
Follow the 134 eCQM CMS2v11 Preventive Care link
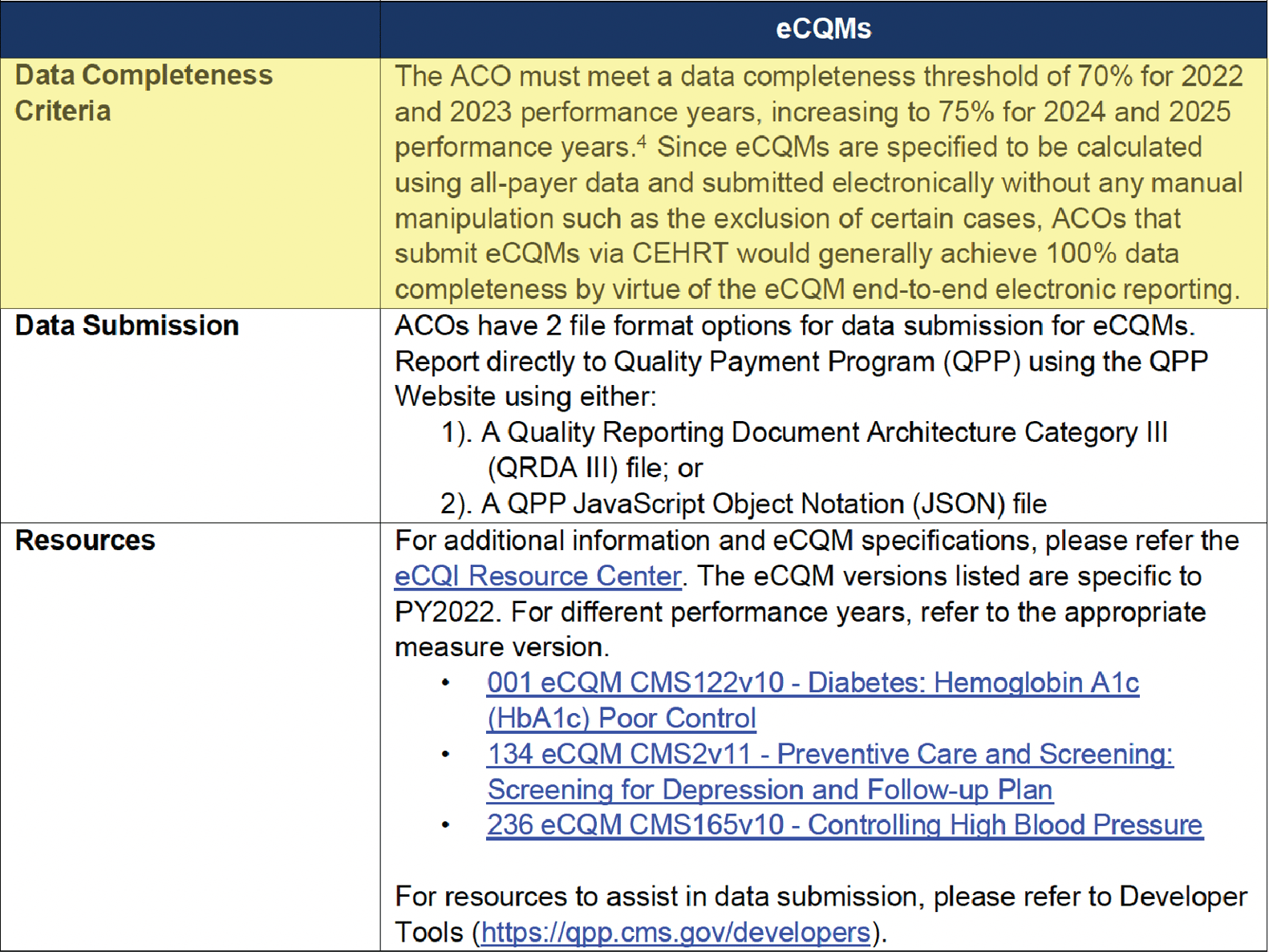click(829, 755)
